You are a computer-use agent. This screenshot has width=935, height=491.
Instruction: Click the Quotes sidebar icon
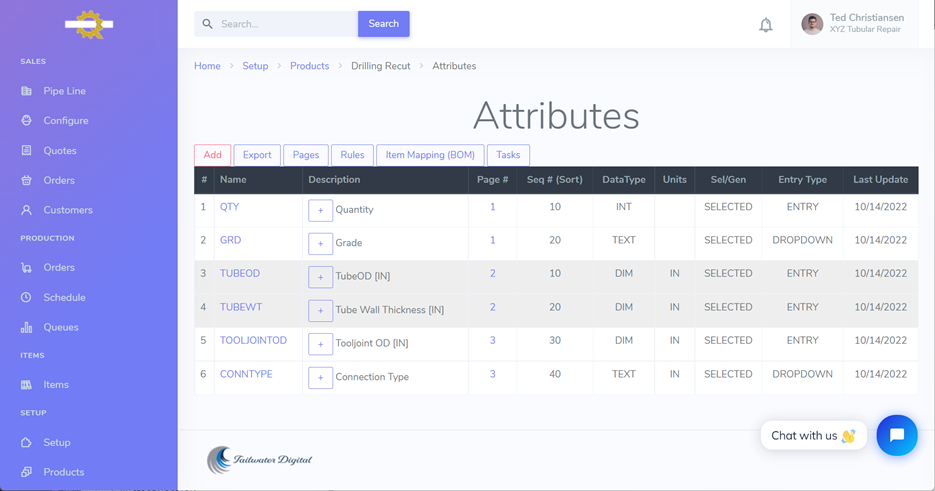[27, 151]
